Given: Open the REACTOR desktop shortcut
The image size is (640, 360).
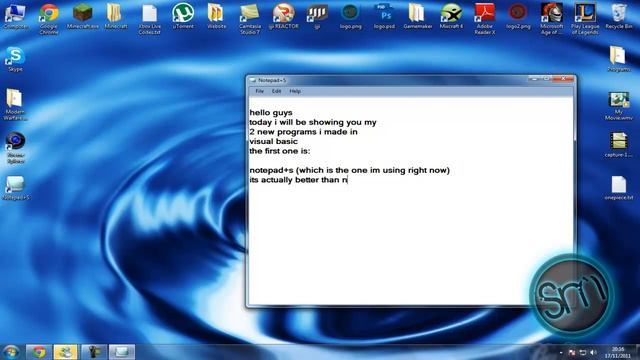Looking at the screenshot, I should [x=283, y=16].
